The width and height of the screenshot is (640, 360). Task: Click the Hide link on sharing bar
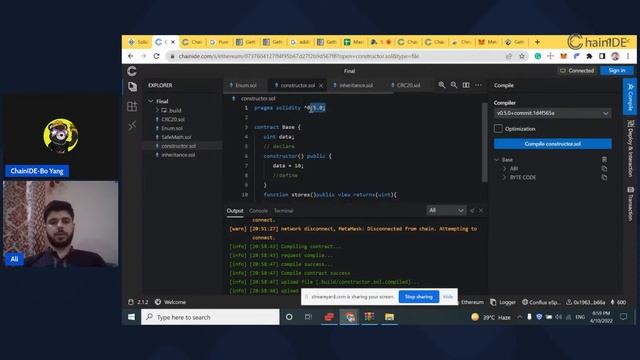[448, 297]
